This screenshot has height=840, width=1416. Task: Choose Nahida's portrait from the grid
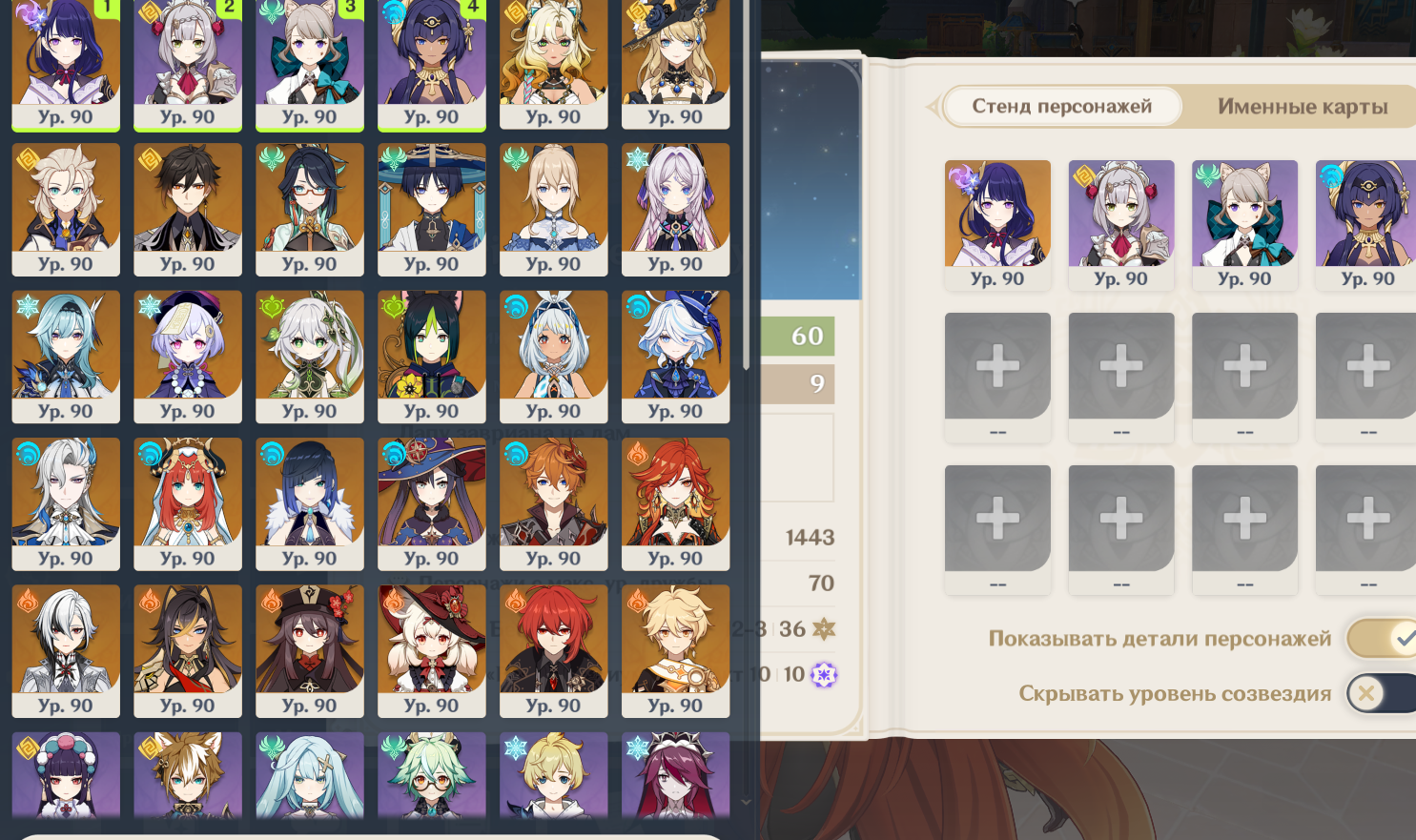pyautogui.click(x=310, y=357)
